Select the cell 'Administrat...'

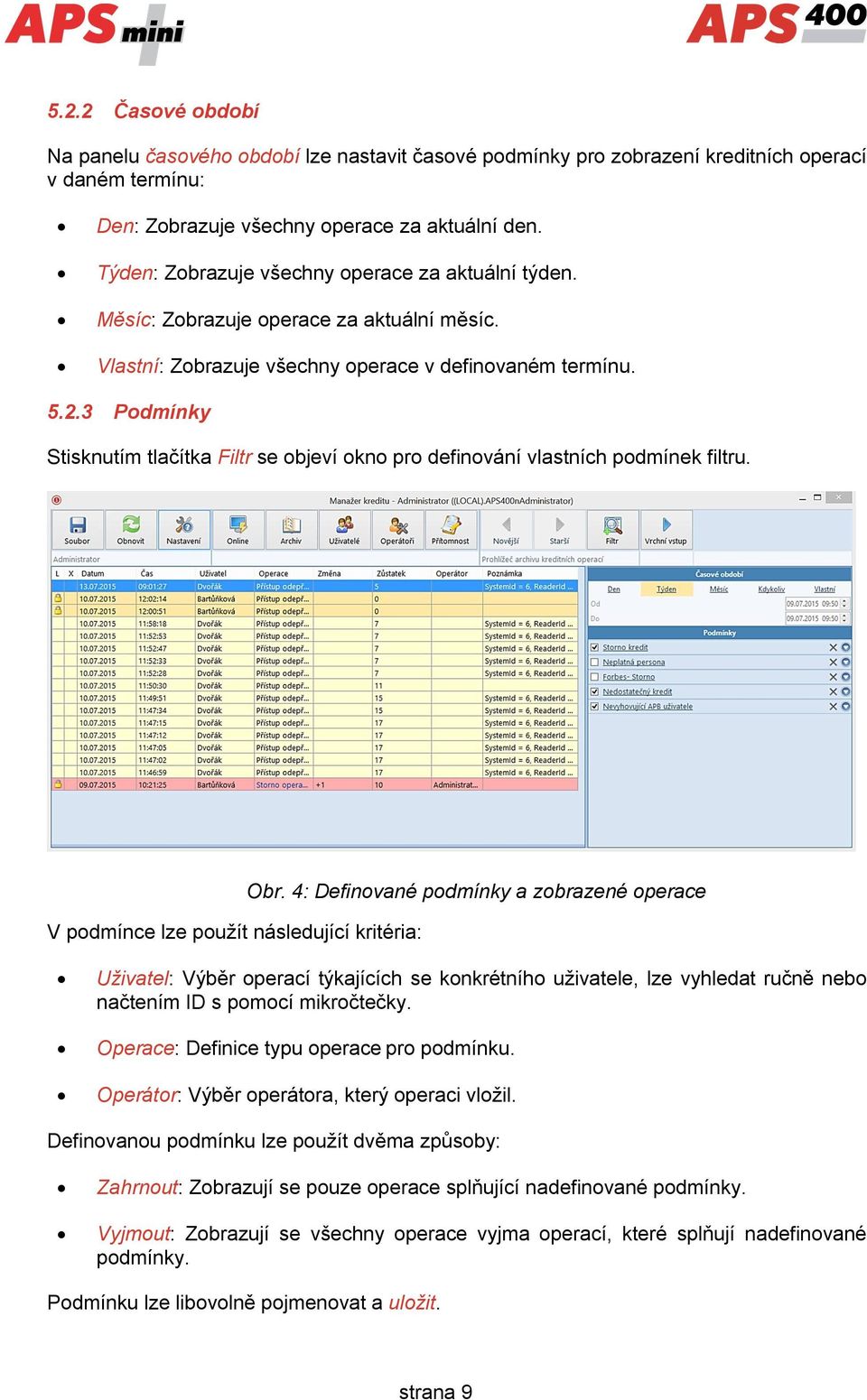click(x=456, y=784)
